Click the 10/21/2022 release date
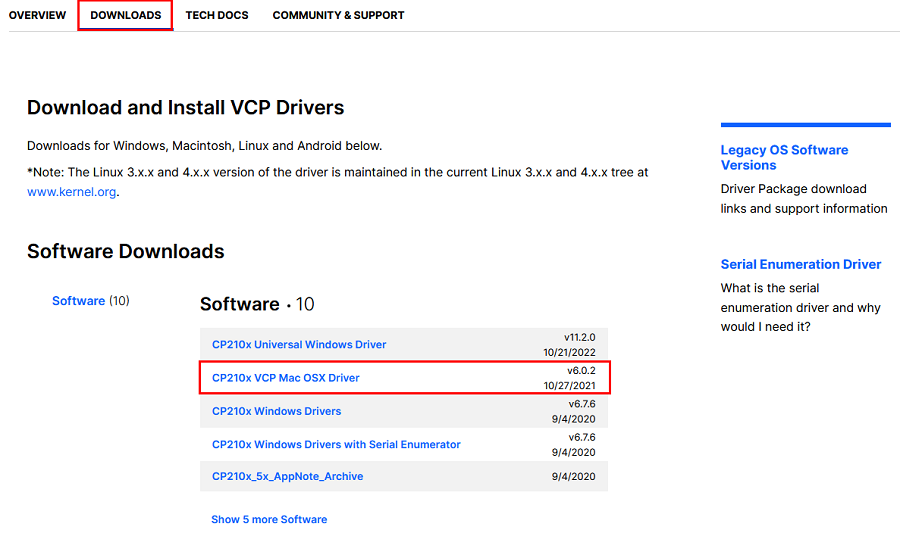Image resolution: width=900 pixels, height=533 pixels. click(x=569, y=352)
